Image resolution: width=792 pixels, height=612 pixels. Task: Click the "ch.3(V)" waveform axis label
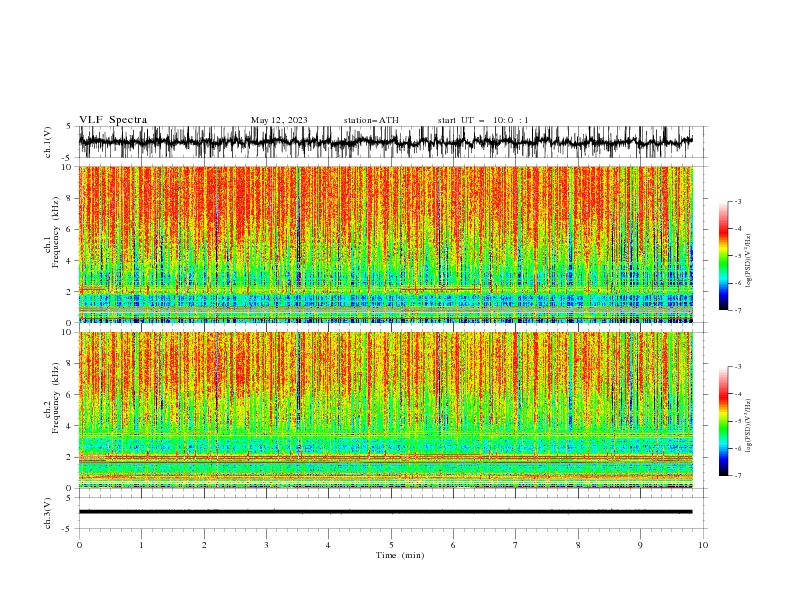[x=48, y=513]
